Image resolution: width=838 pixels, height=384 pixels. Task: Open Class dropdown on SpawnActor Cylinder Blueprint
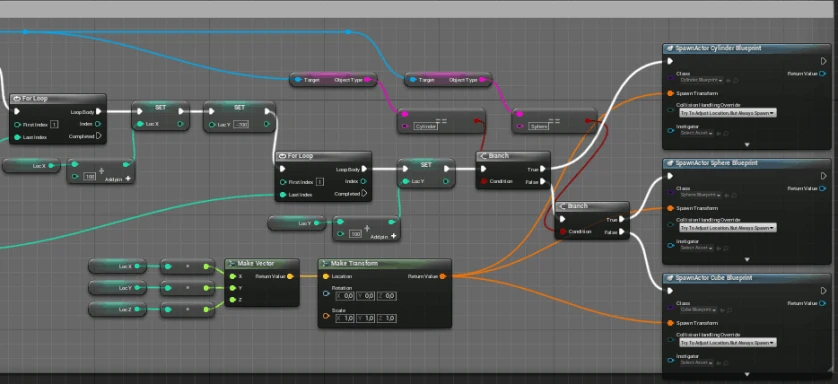[x=701, y=80]
